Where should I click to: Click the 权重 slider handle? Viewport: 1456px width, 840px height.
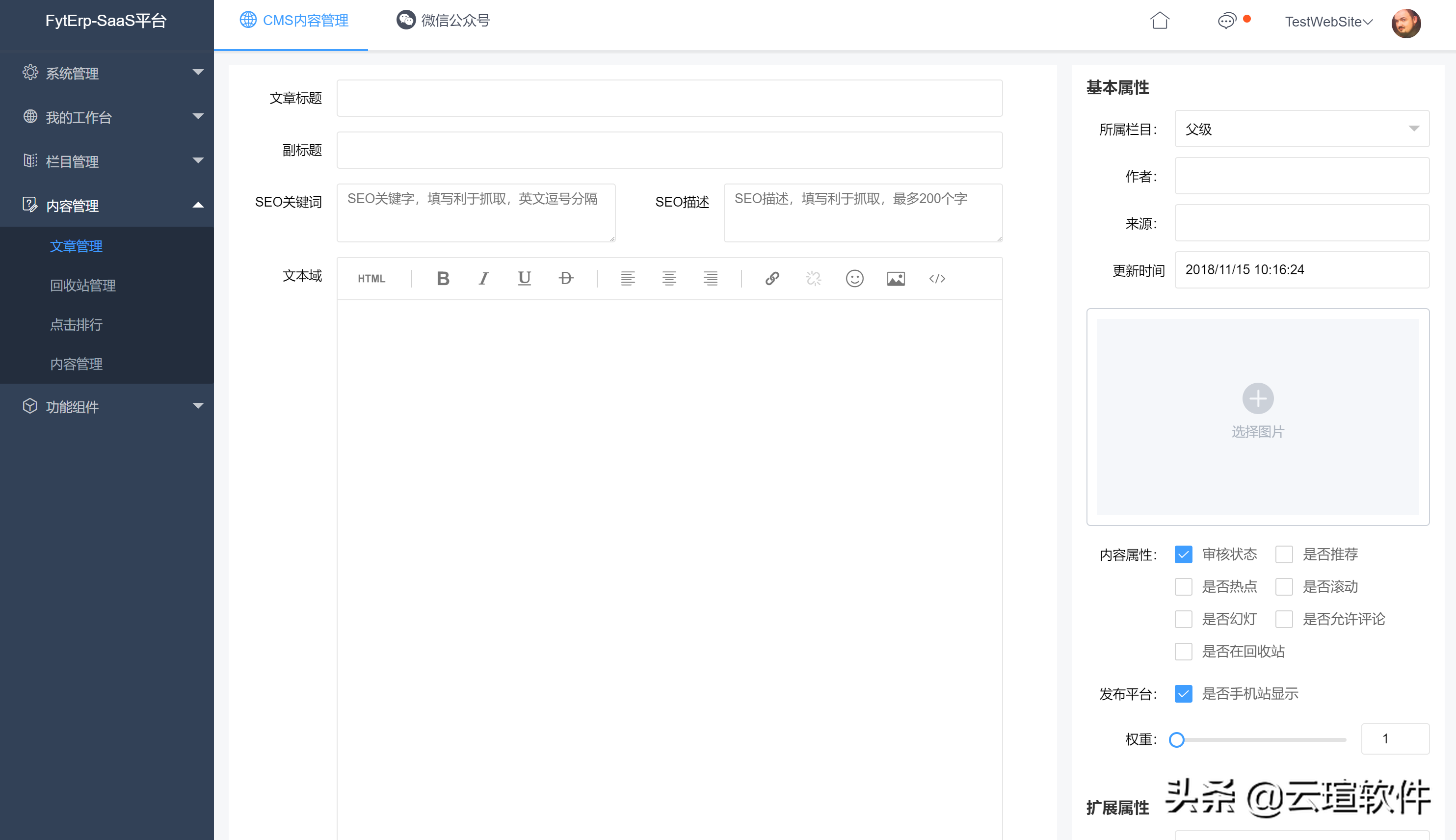(x=1176, y=739)
